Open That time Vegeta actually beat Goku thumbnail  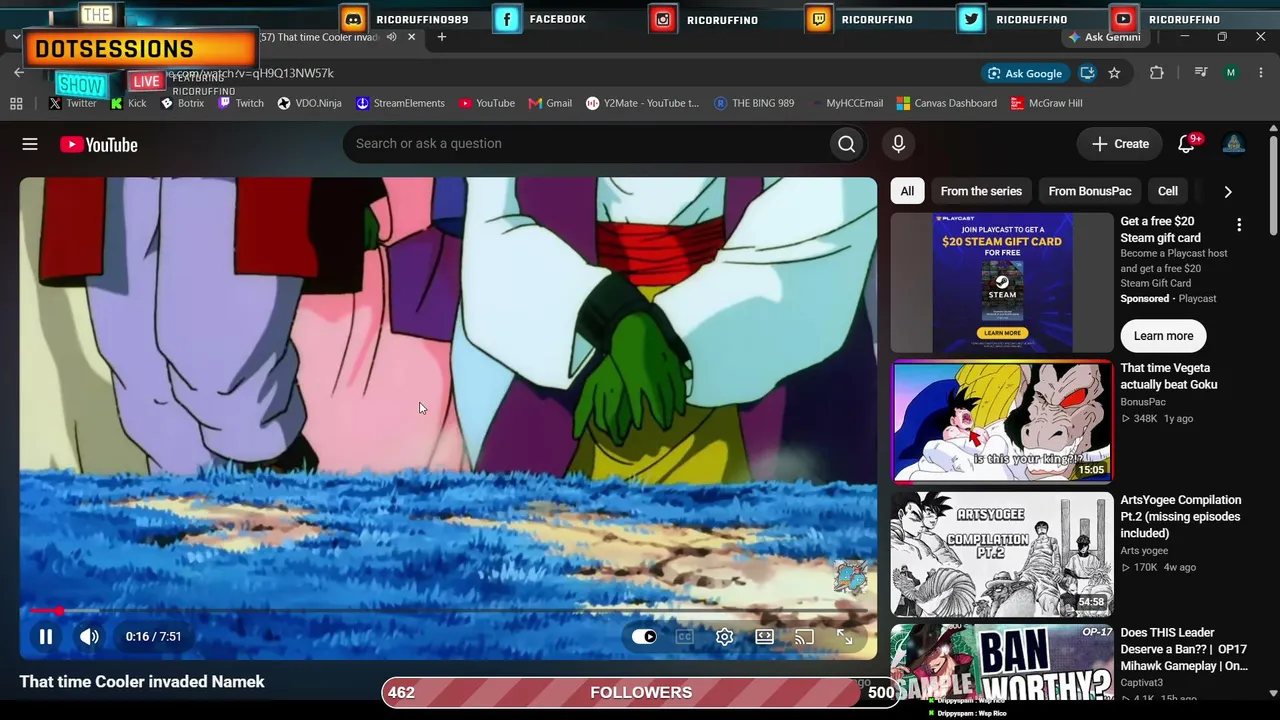1002,422
